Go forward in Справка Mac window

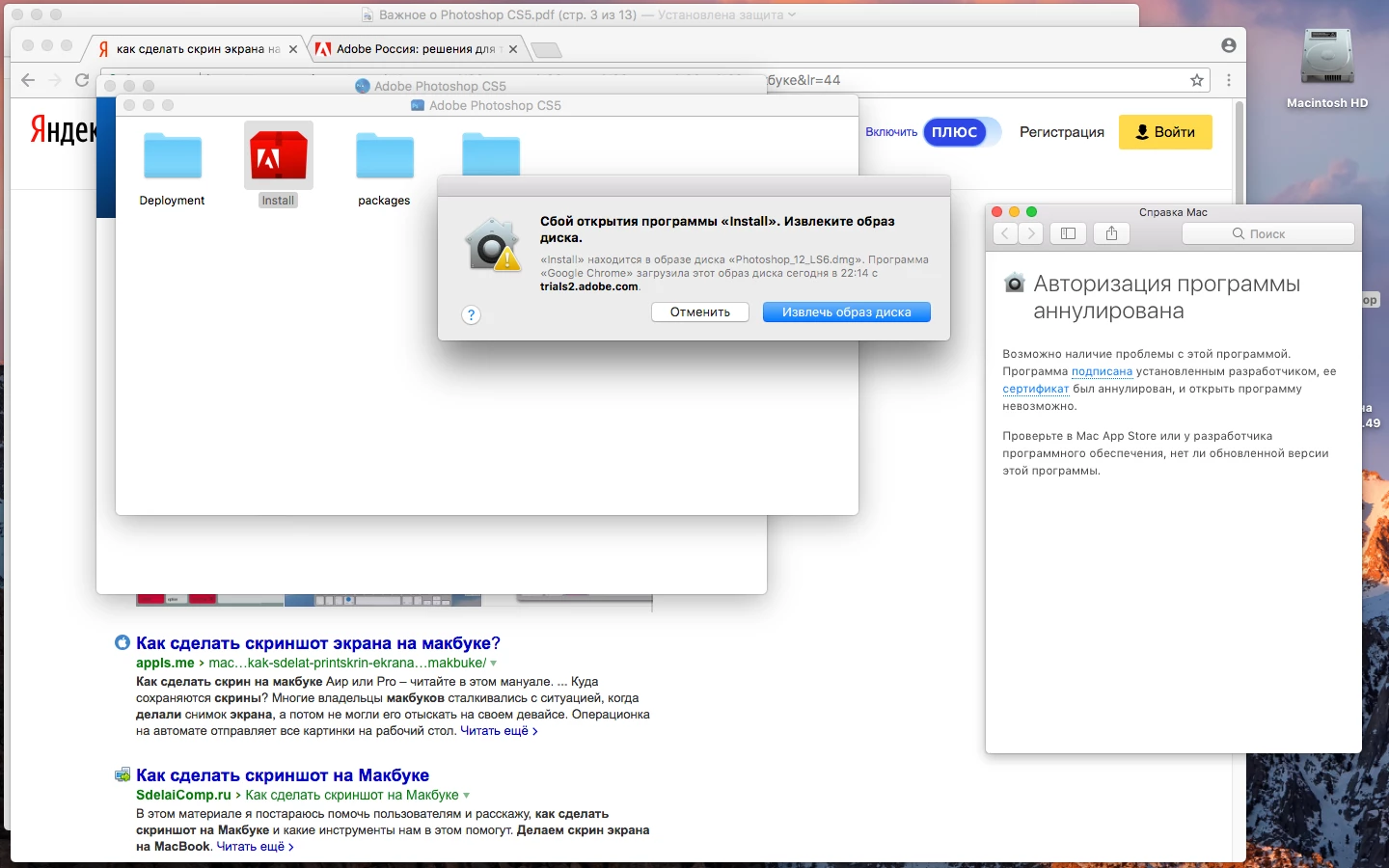click(1031, 233)
